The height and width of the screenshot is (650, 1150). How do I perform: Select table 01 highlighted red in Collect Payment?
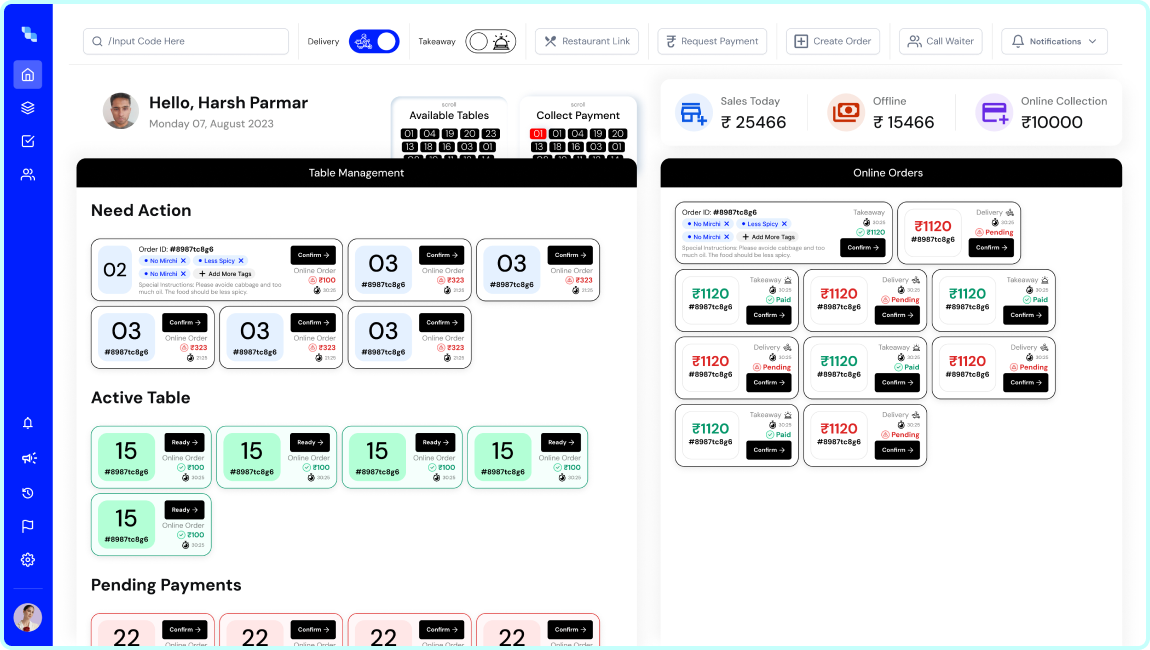coord(538,134)
